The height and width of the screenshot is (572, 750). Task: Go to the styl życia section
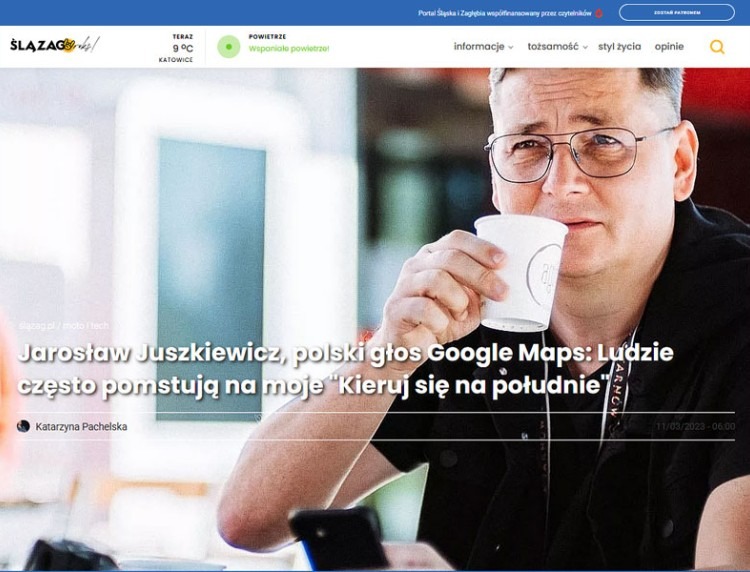(619, 46)
